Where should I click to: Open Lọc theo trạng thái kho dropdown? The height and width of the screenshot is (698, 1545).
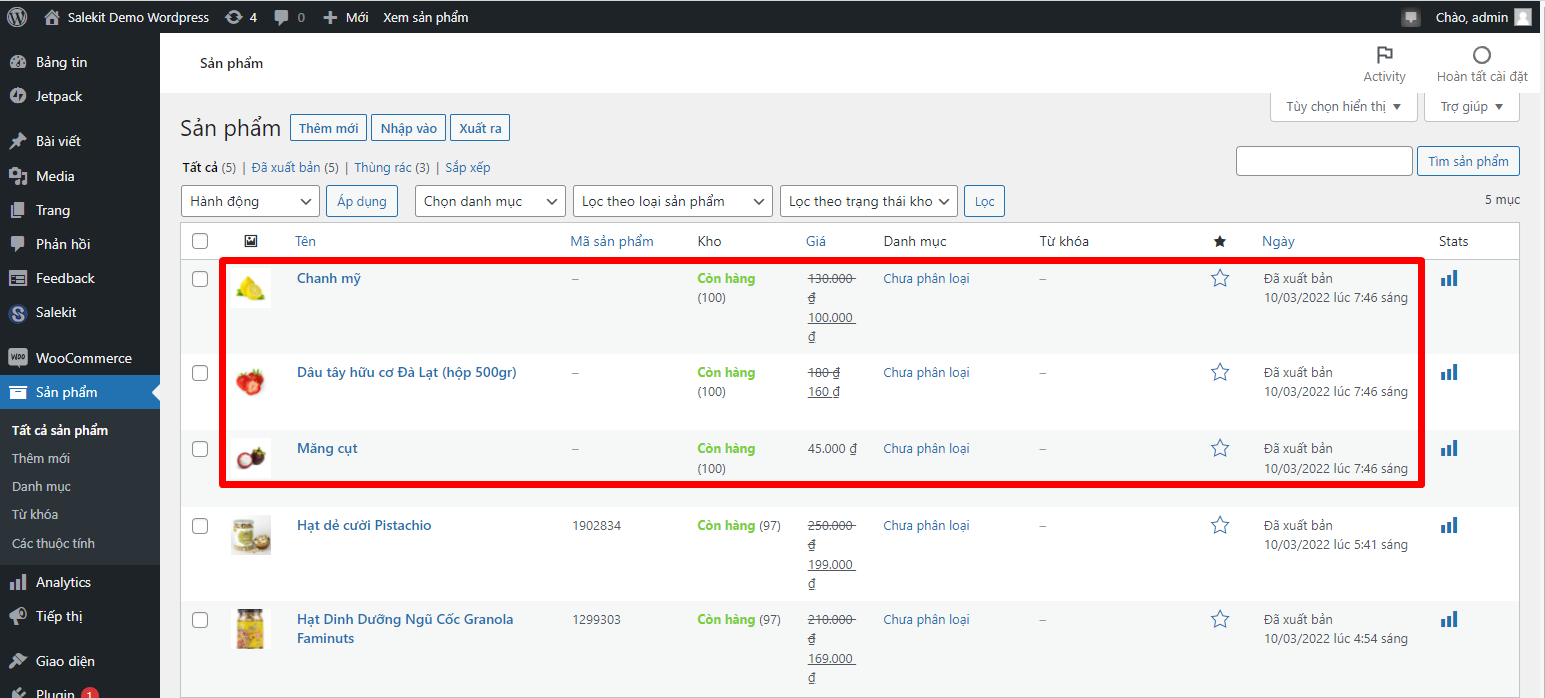pyautogui.click(x=868, y=201)
